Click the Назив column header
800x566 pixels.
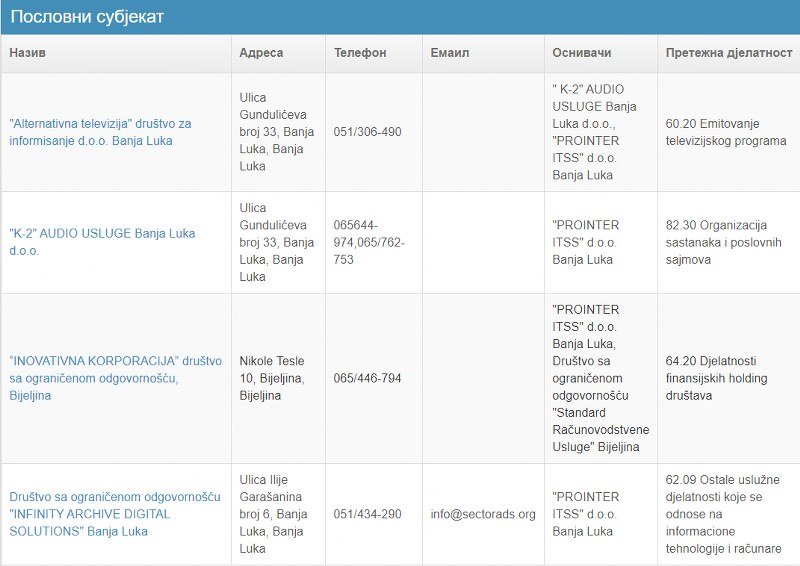coord(28,53)
